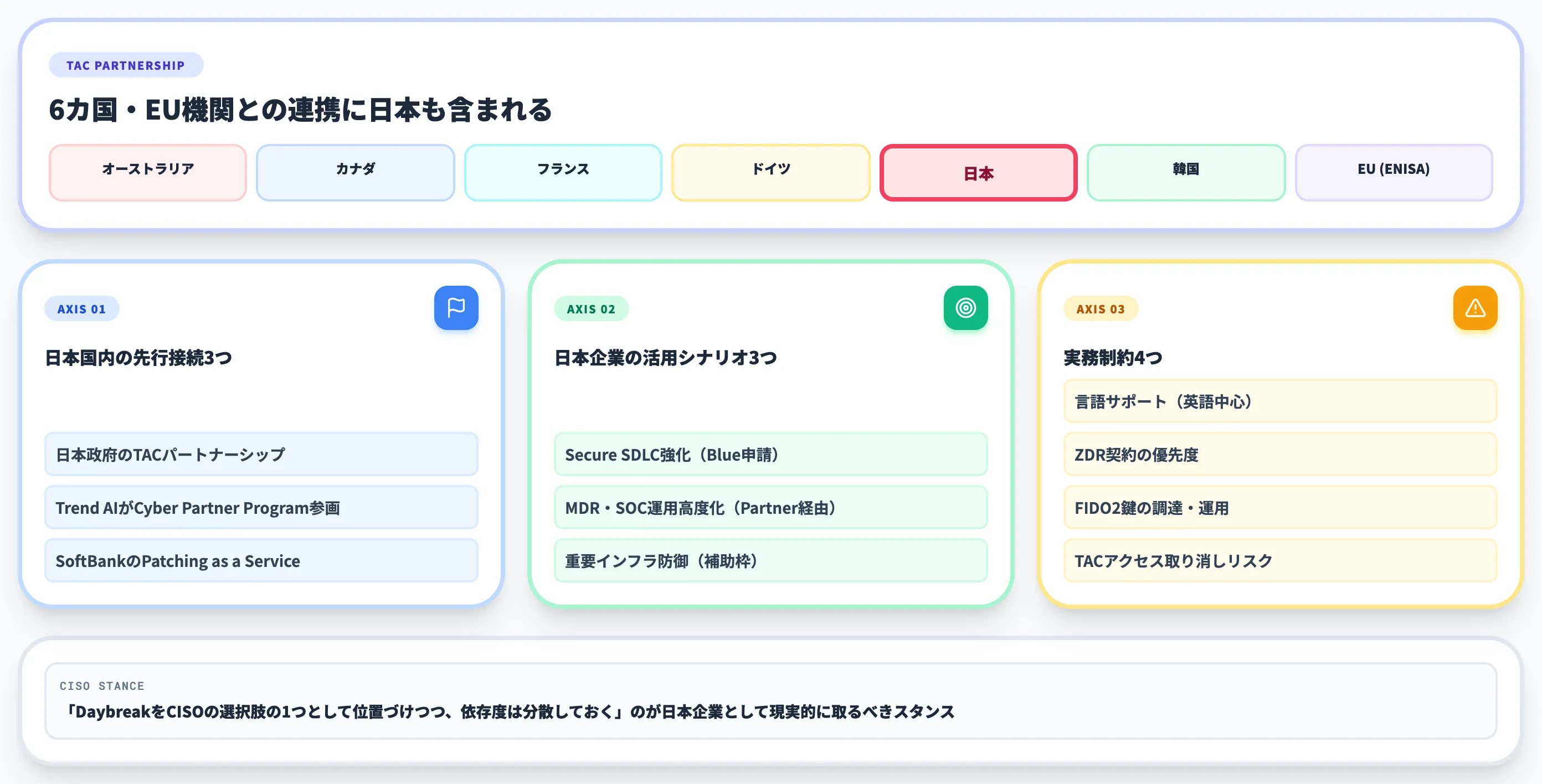Select the ドイツ country chip
The image size is (1542, 784).
[771, 172]
